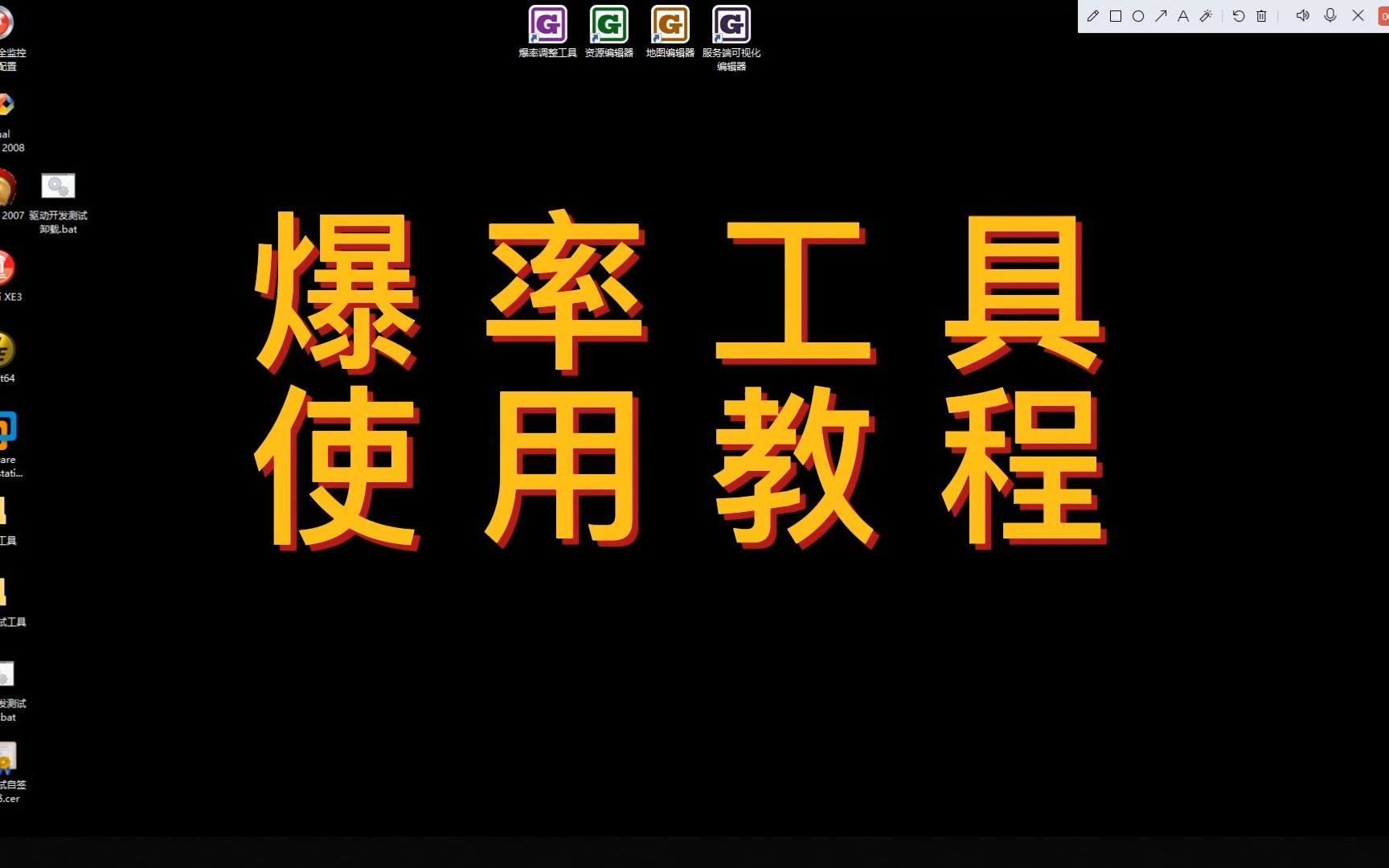Image resolution: width=1389 pixels, height=868 pixels.
Task: Delete all annotations with trash icon
Action: click(x=1261, y=16)
